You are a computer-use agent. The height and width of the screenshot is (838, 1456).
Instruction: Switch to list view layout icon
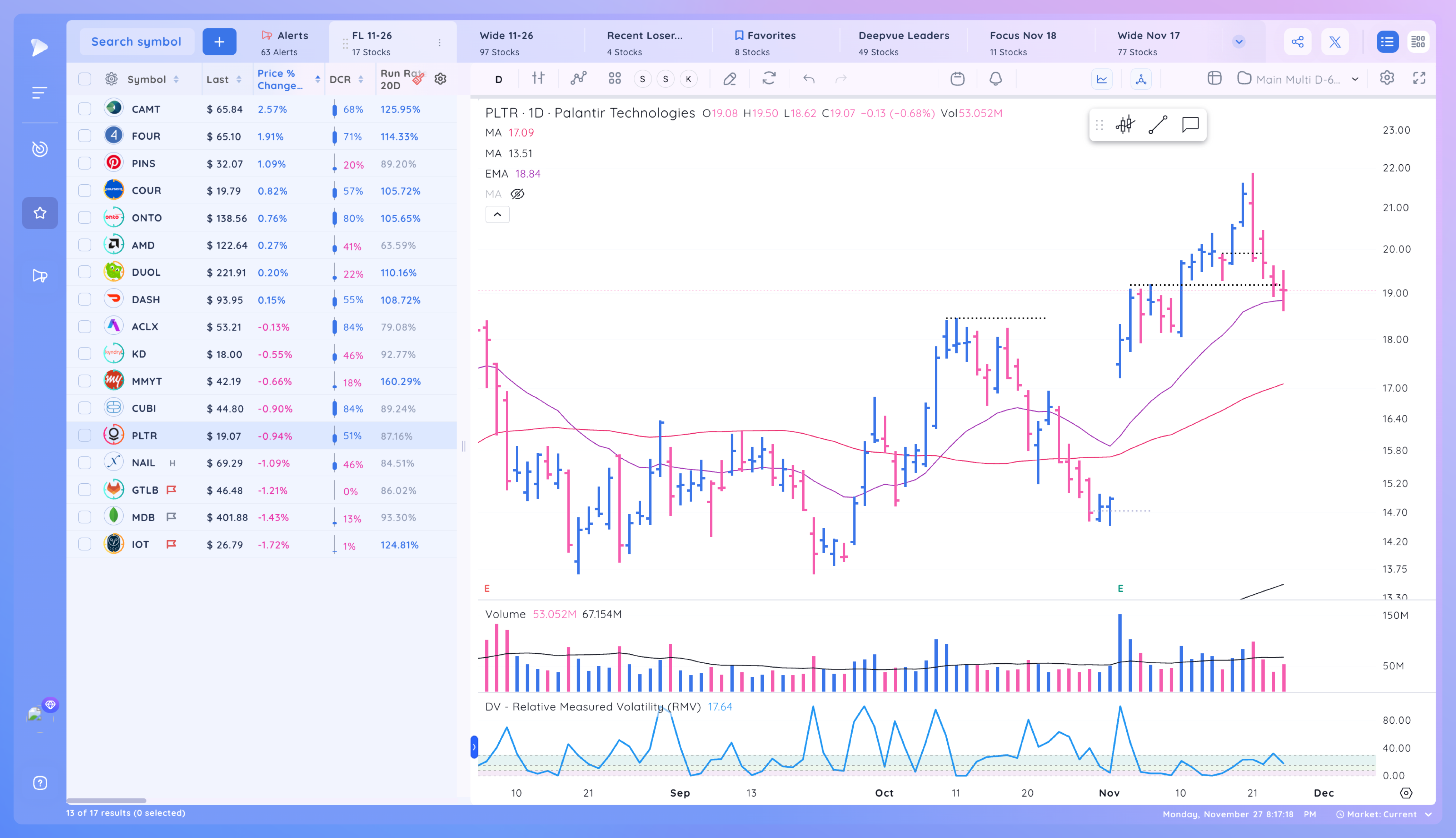click(x=1387, y=41)
